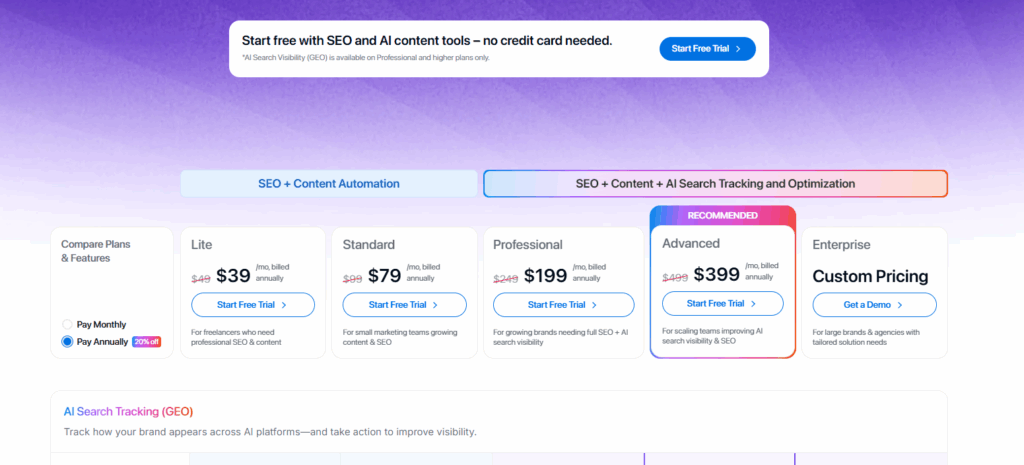The image size is (1024, 465).
Task: Open SEO + Content + AI Search Tracking tab
Action: click(x=715, y=184)
